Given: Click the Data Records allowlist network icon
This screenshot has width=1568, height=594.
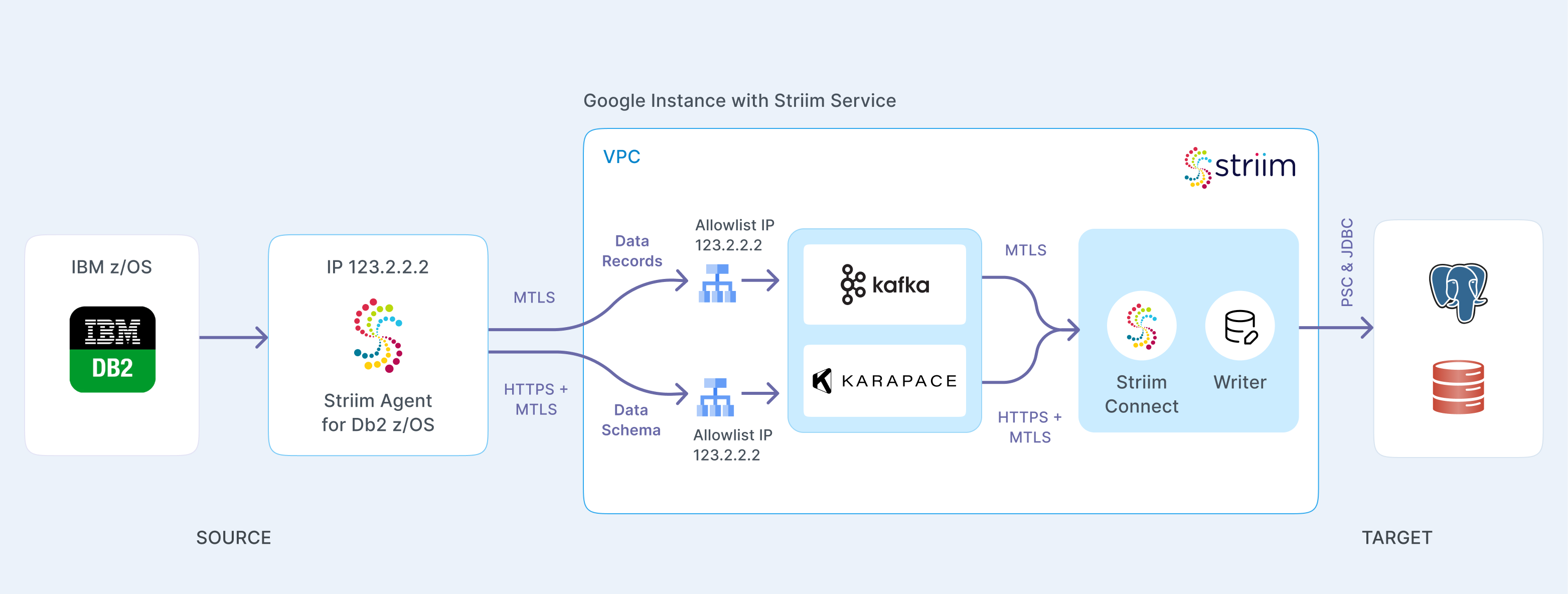Looking at the screenshot, I should point(718,282).
